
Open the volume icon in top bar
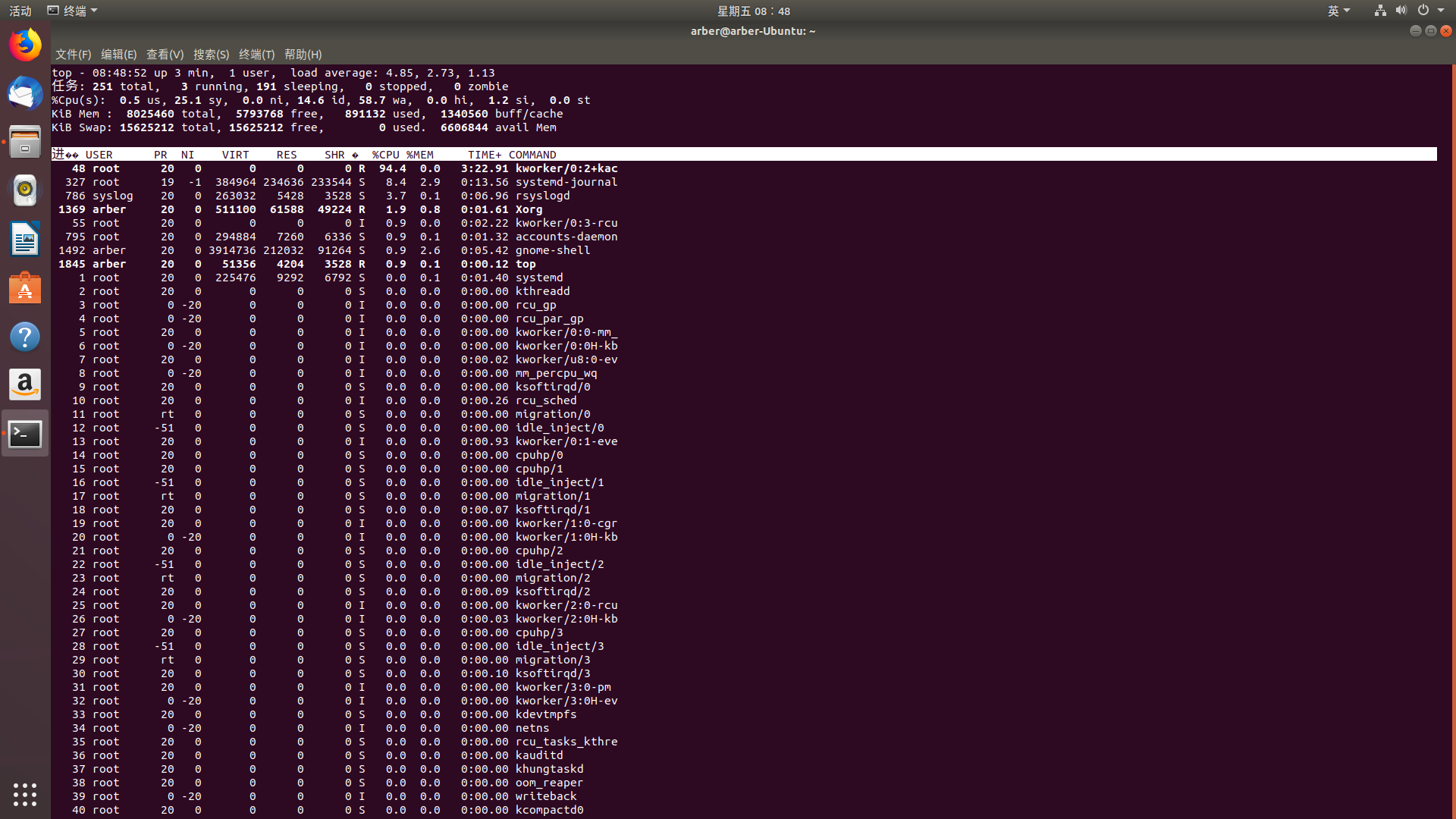[x=1401, y=11]
